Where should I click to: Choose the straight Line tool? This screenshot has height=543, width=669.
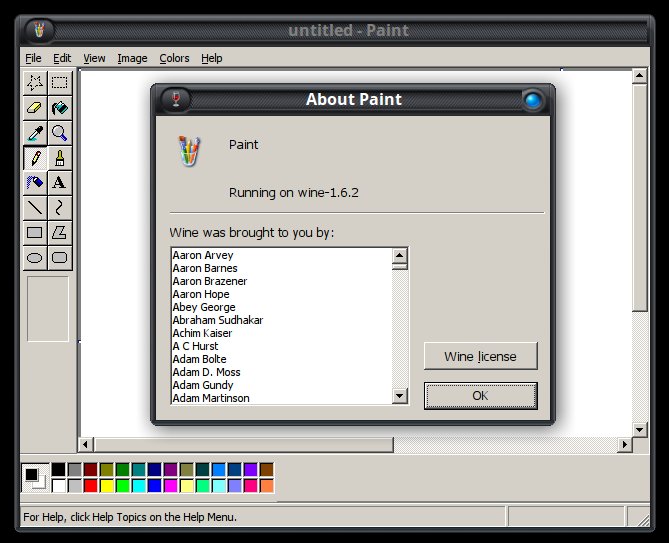tap(35, 208)
